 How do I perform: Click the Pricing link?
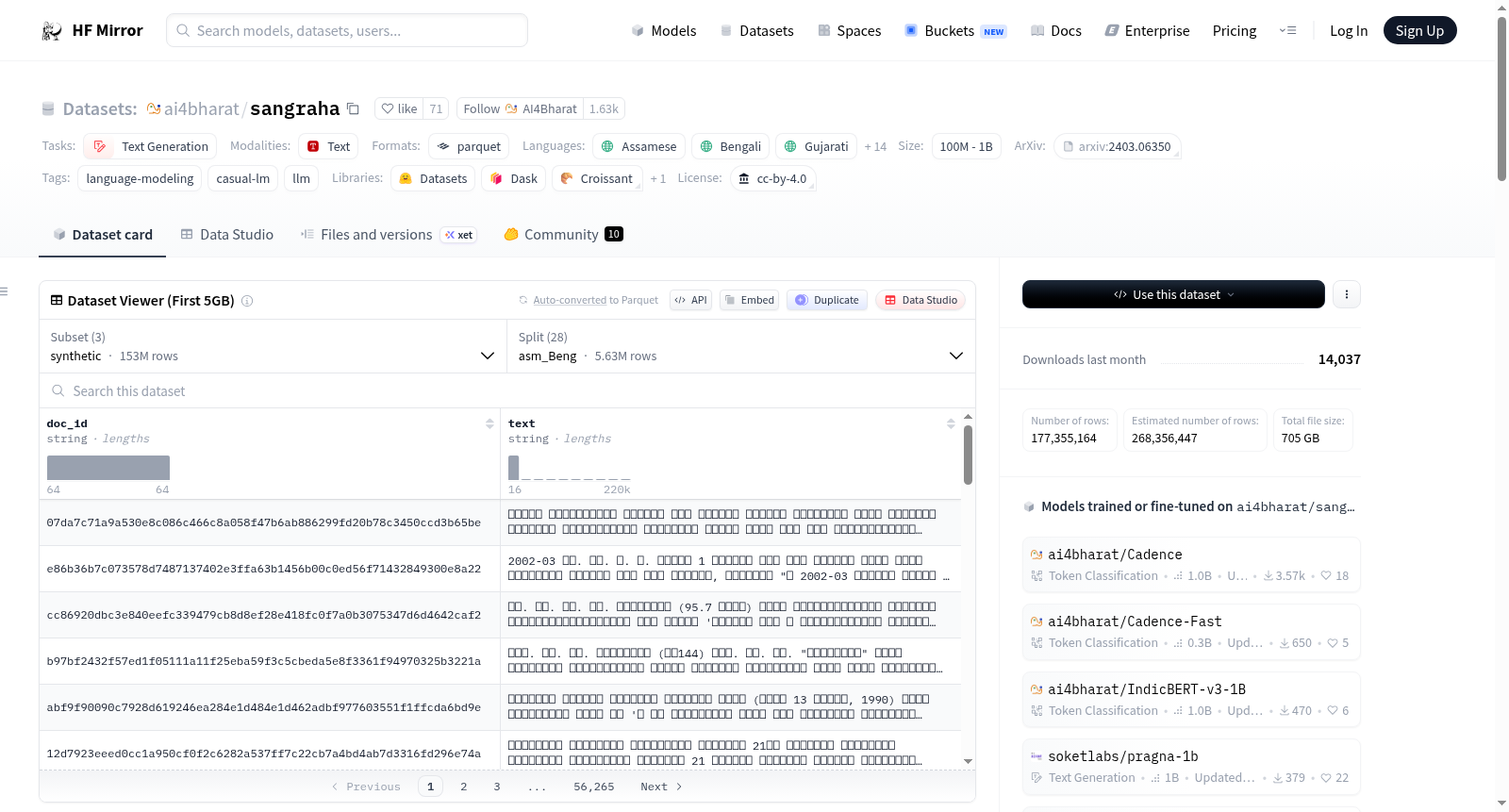tap(1235, 31)
